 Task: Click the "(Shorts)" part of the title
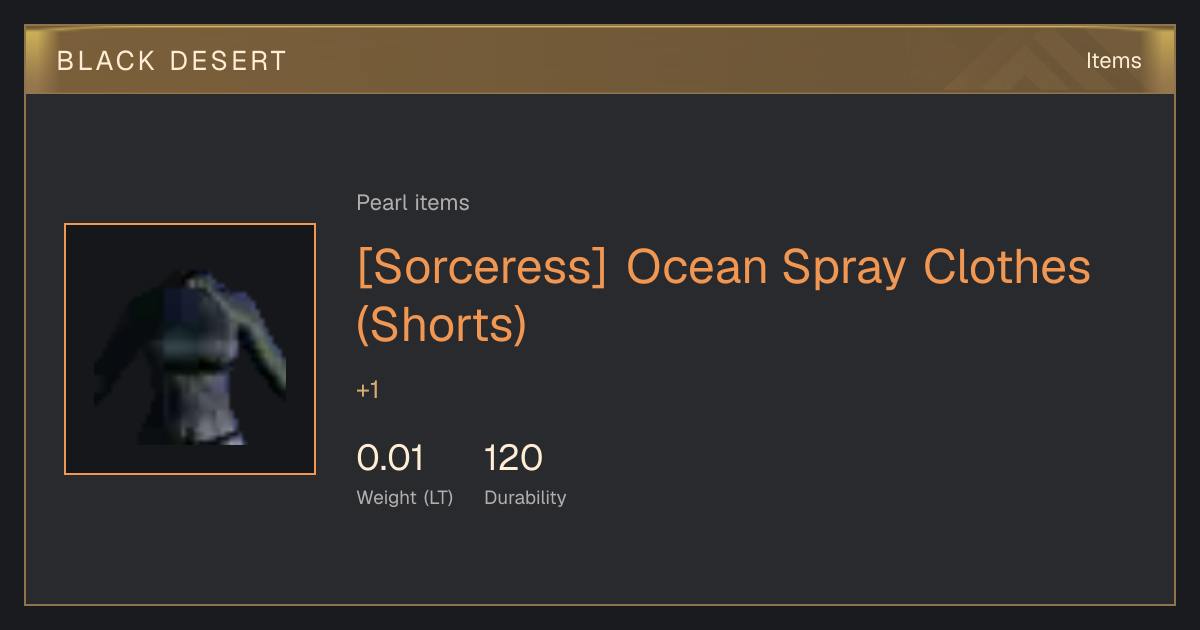pyautogui.click(x=441, y=324)
